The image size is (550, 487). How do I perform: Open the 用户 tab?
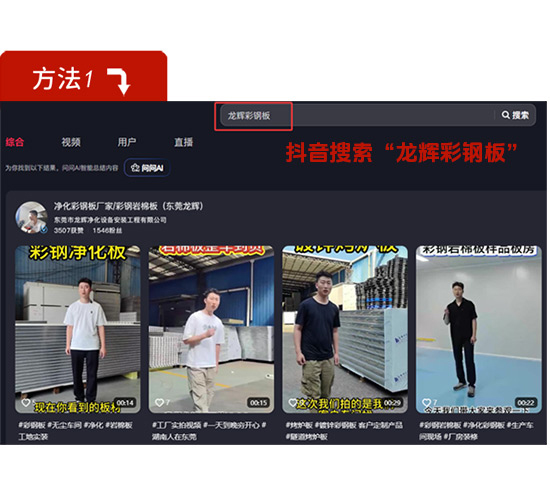127,142
